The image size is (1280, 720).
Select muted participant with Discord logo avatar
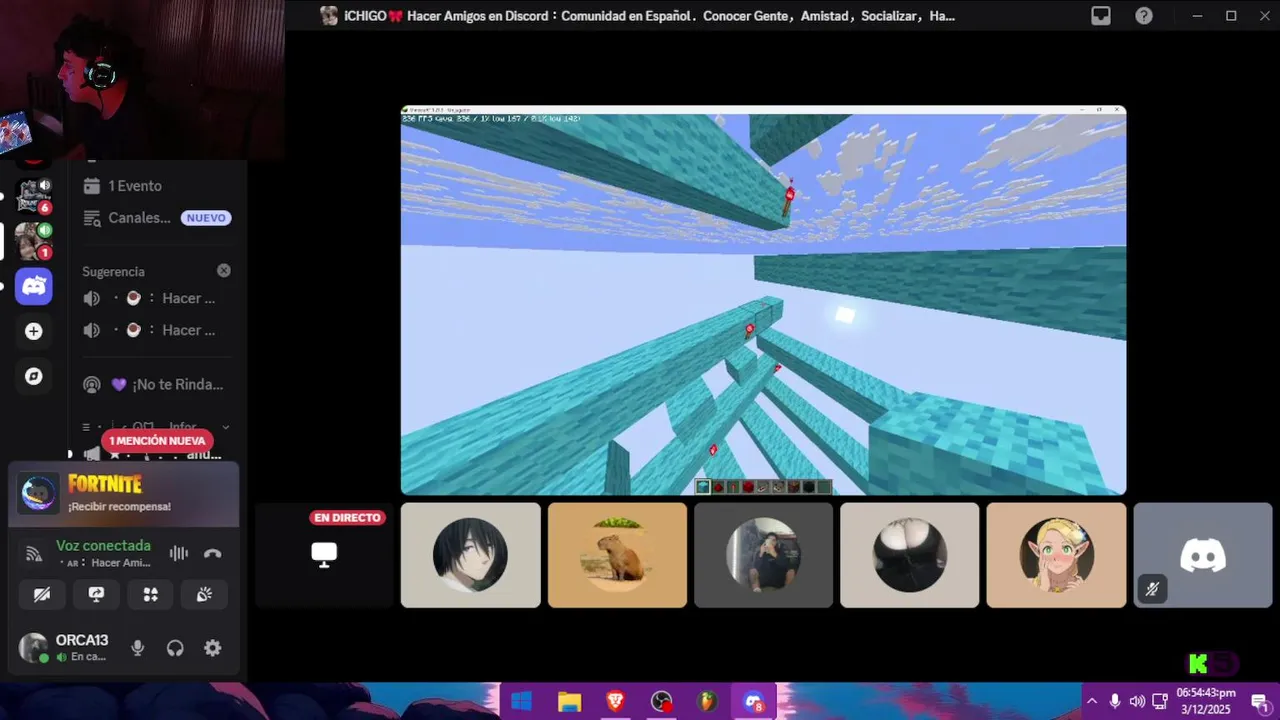1202,555
